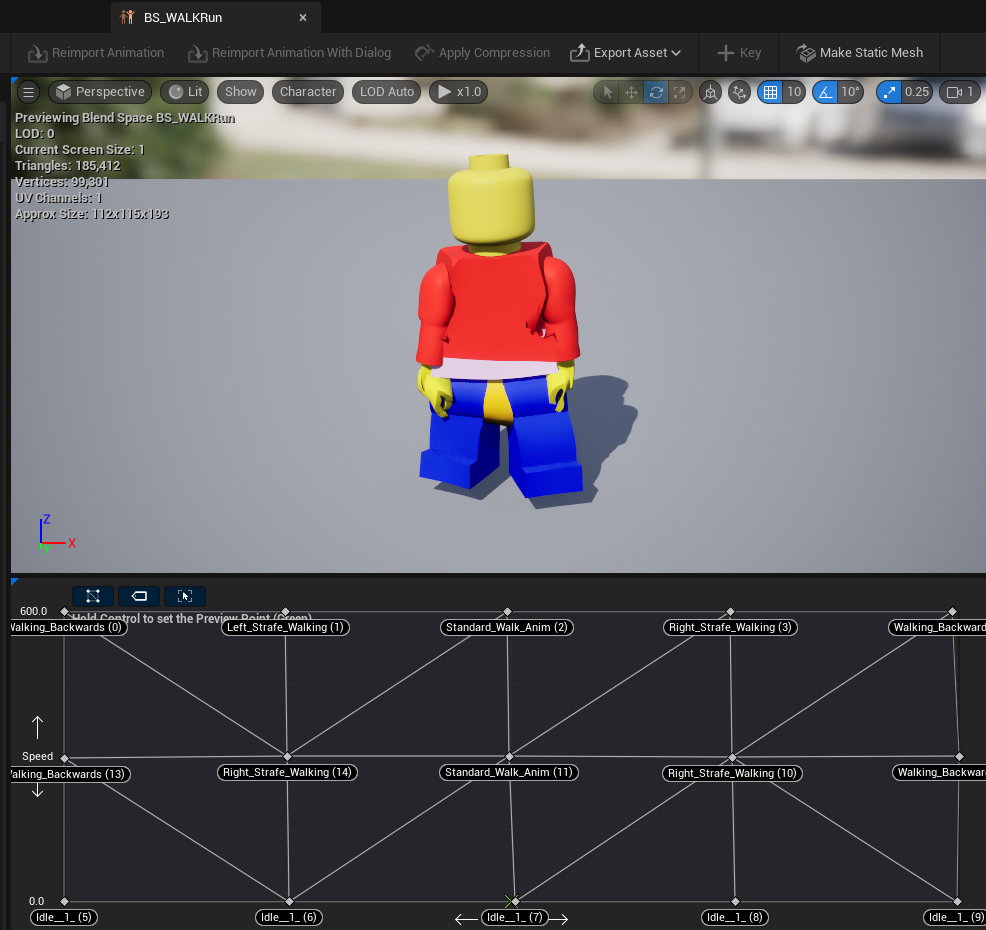Open the Character viewport menu

pyautogui.click(x=308, y=92)
